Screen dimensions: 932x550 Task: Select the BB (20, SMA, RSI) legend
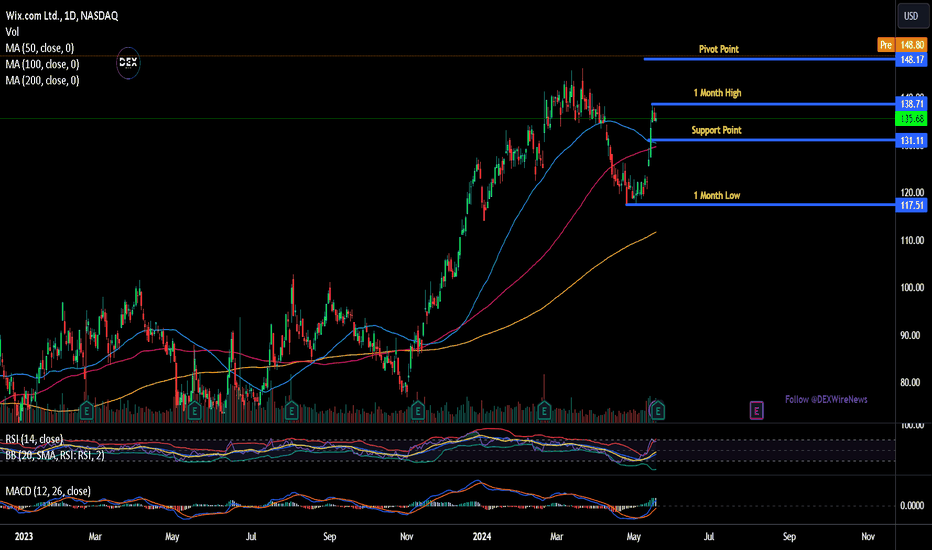55,455
